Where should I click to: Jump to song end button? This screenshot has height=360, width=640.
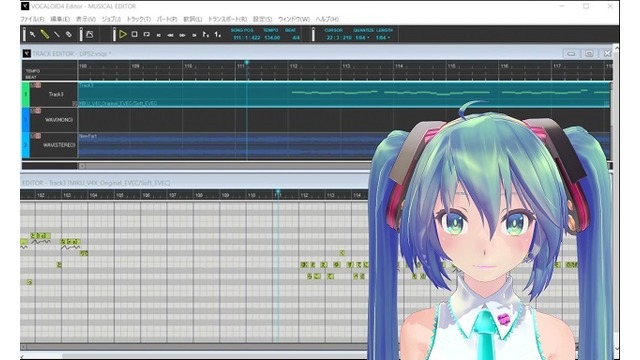pyautogui.click(x=194, y=35)
